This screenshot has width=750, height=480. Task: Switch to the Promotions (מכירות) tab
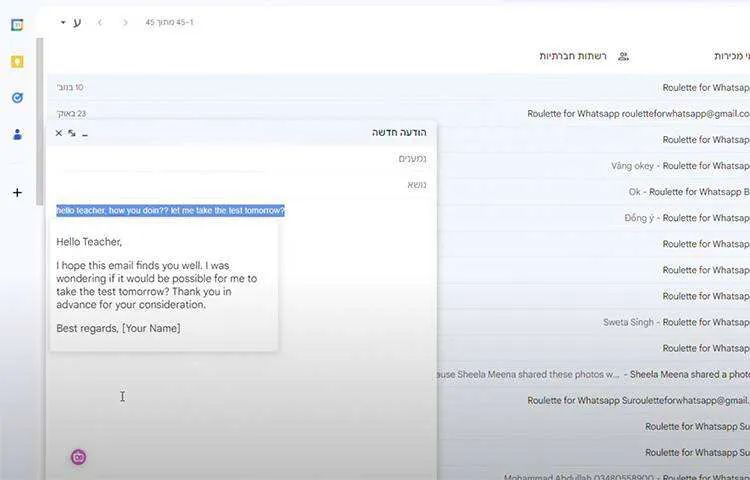(731, 56)
